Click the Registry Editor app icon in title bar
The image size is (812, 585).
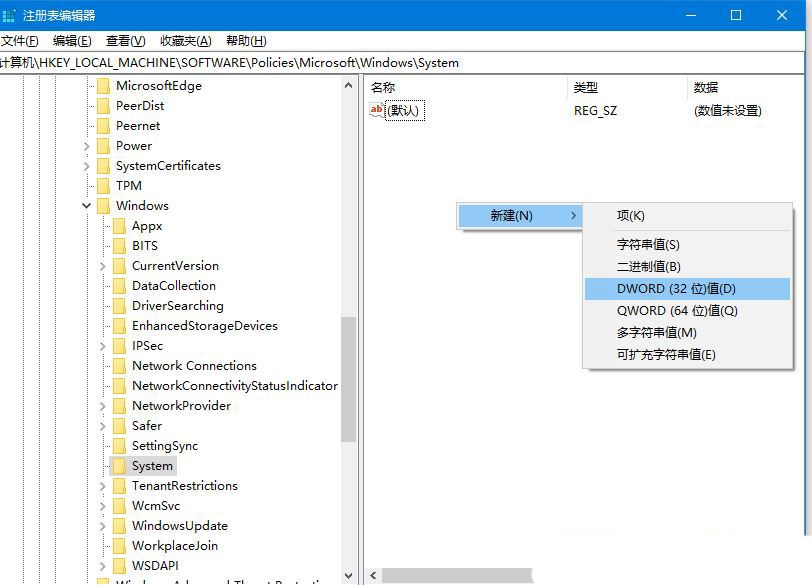click(8, 16)
